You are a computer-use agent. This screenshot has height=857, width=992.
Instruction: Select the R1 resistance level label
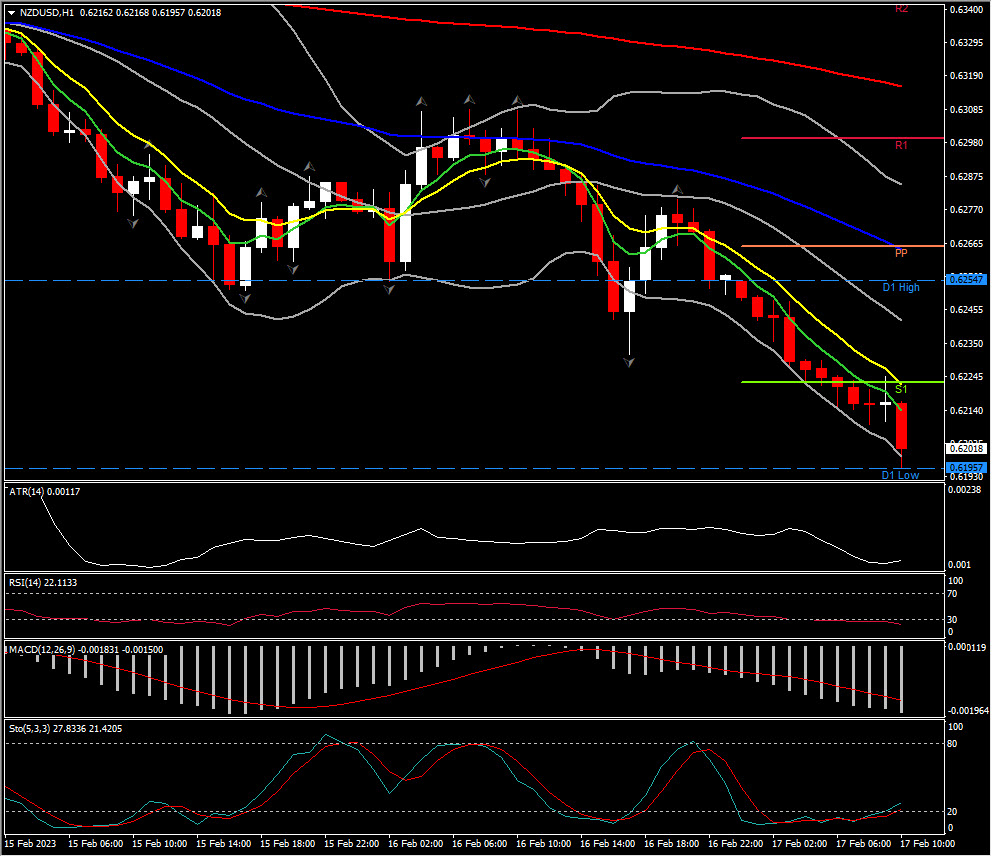900,146
